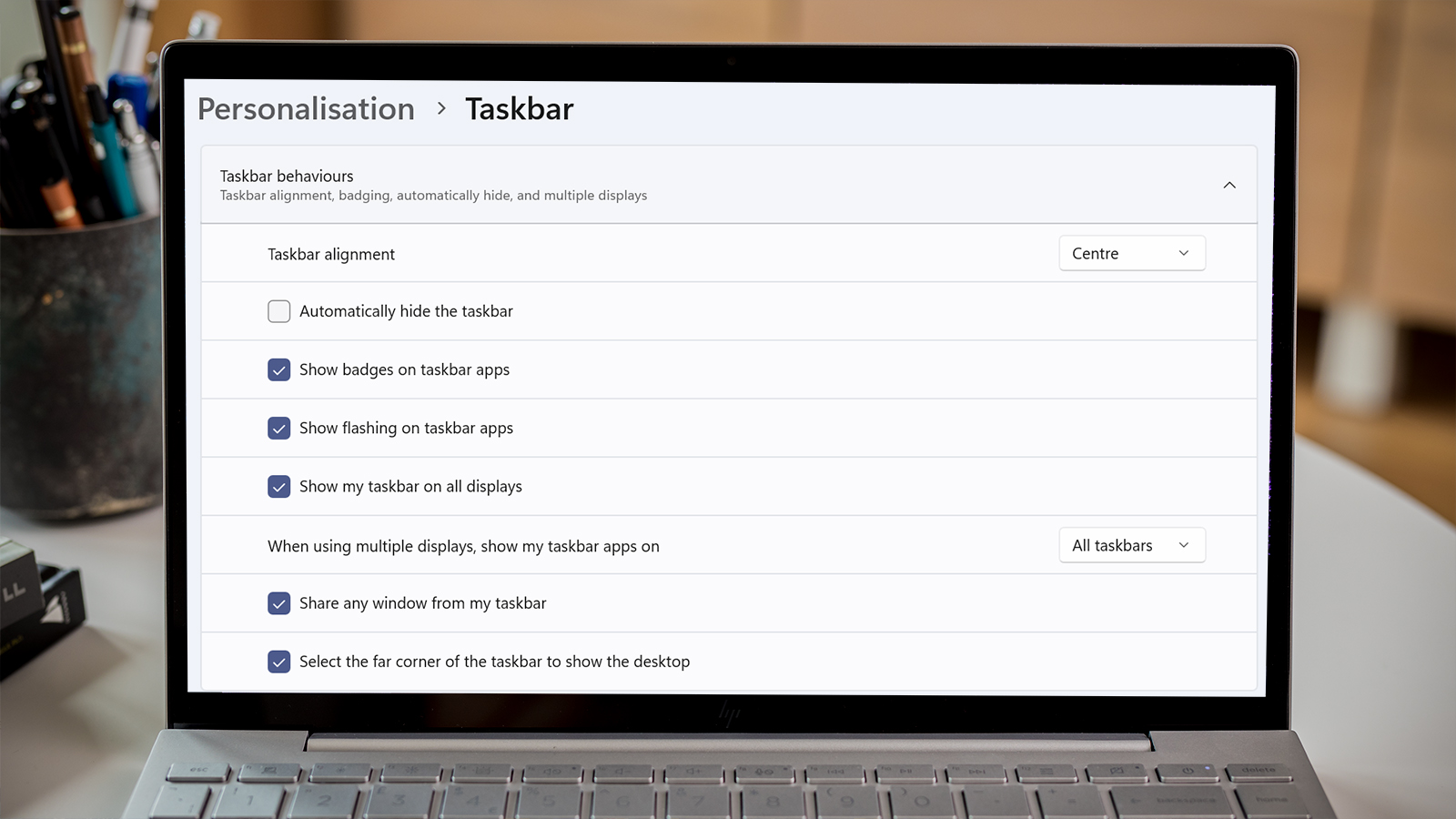Go back to the Personalisation breadcrumb
This screenshot has height=819, width=1456.
(x=306, y=109)
